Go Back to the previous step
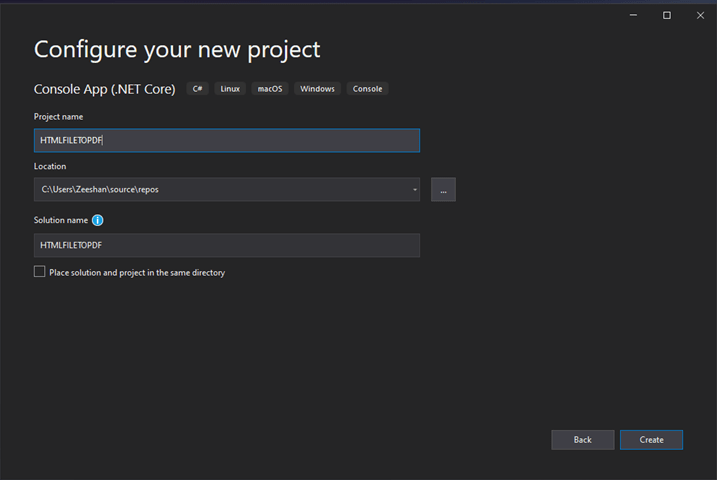The image size is (717, 480). click(583, 440)
